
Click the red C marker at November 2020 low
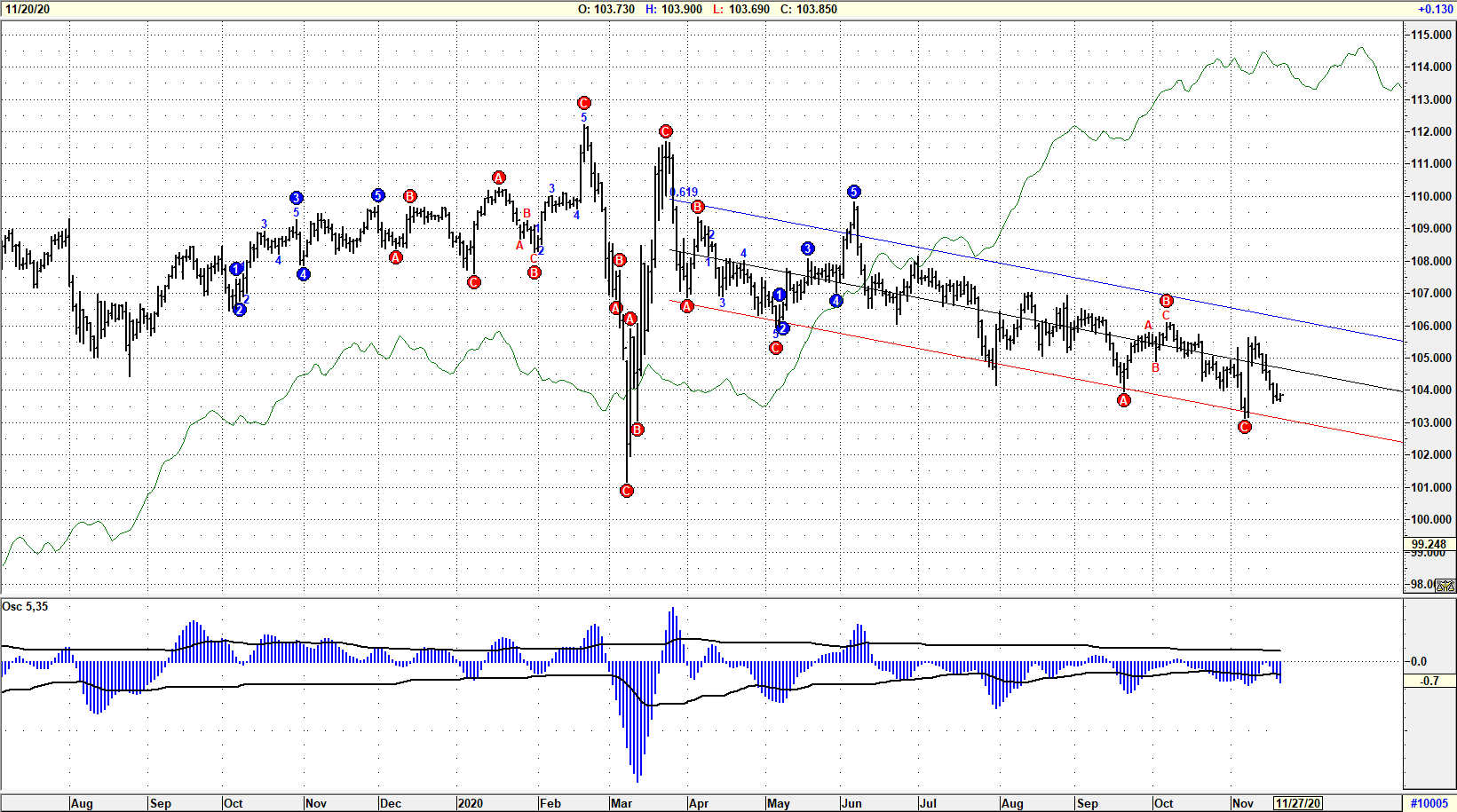point(1244,427)
